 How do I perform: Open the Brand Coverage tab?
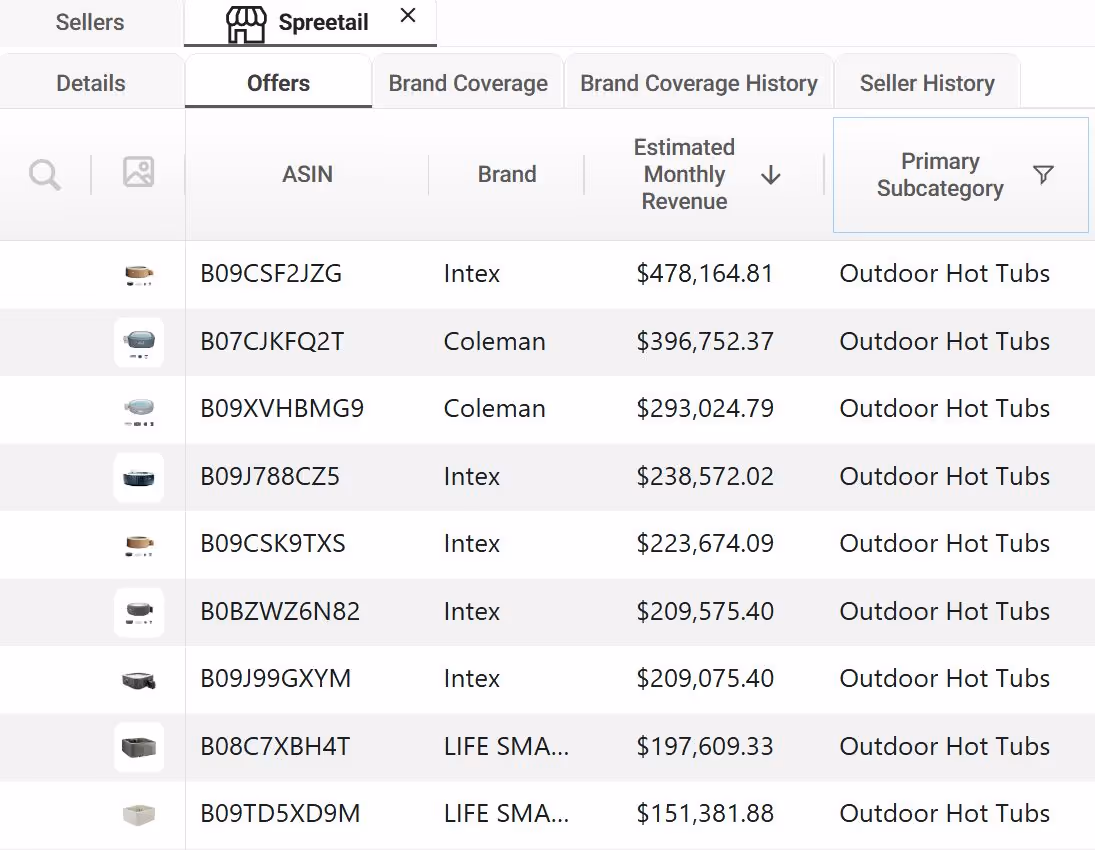point(468,83)
